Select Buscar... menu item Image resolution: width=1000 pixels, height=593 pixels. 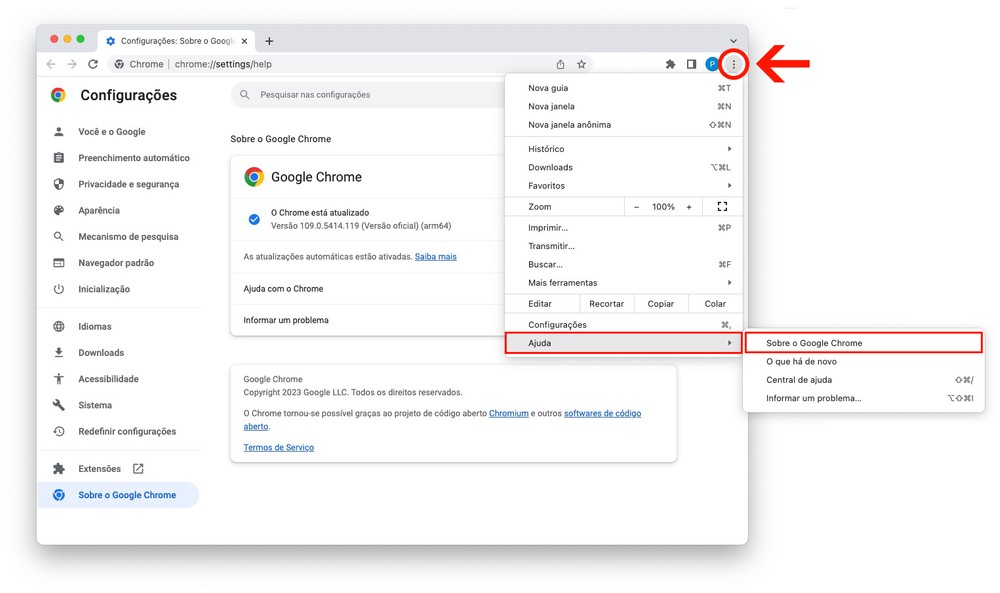(x=624, y=265)
